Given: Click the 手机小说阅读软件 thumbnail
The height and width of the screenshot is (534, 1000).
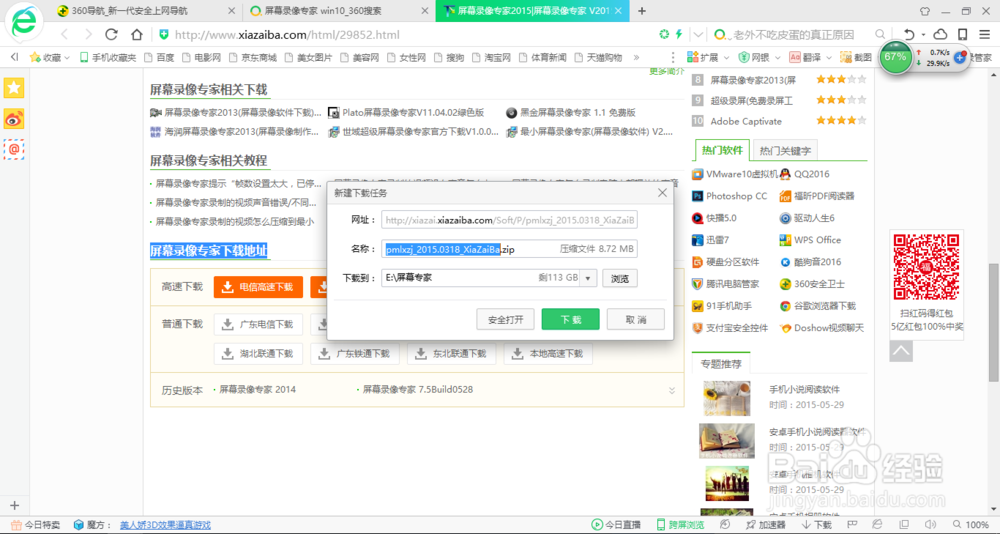Looking at the screenshot, I should pyautogui.click(x=726, y=399).
